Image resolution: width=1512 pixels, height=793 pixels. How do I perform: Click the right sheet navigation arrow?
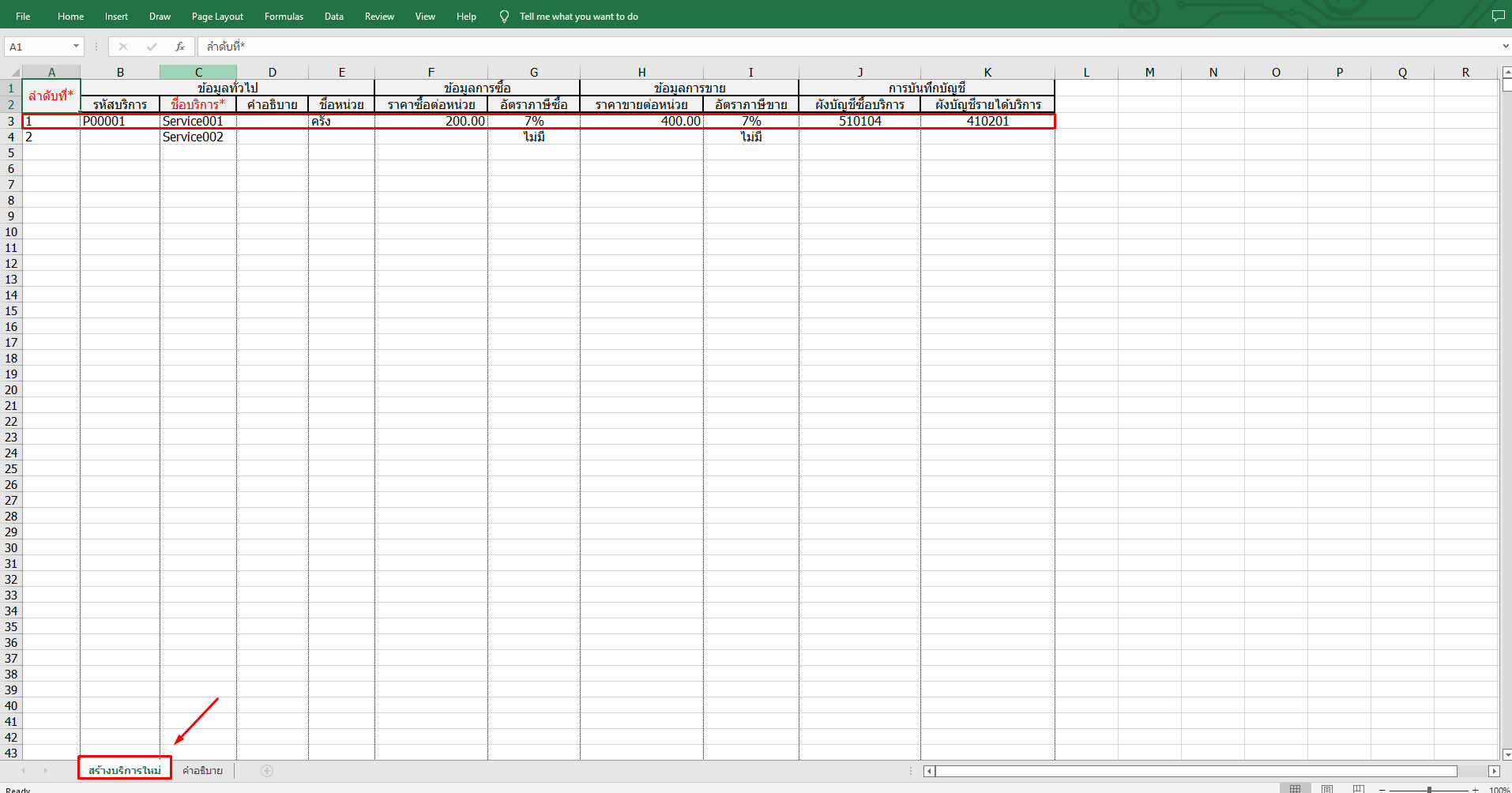(x=46, y=770)
